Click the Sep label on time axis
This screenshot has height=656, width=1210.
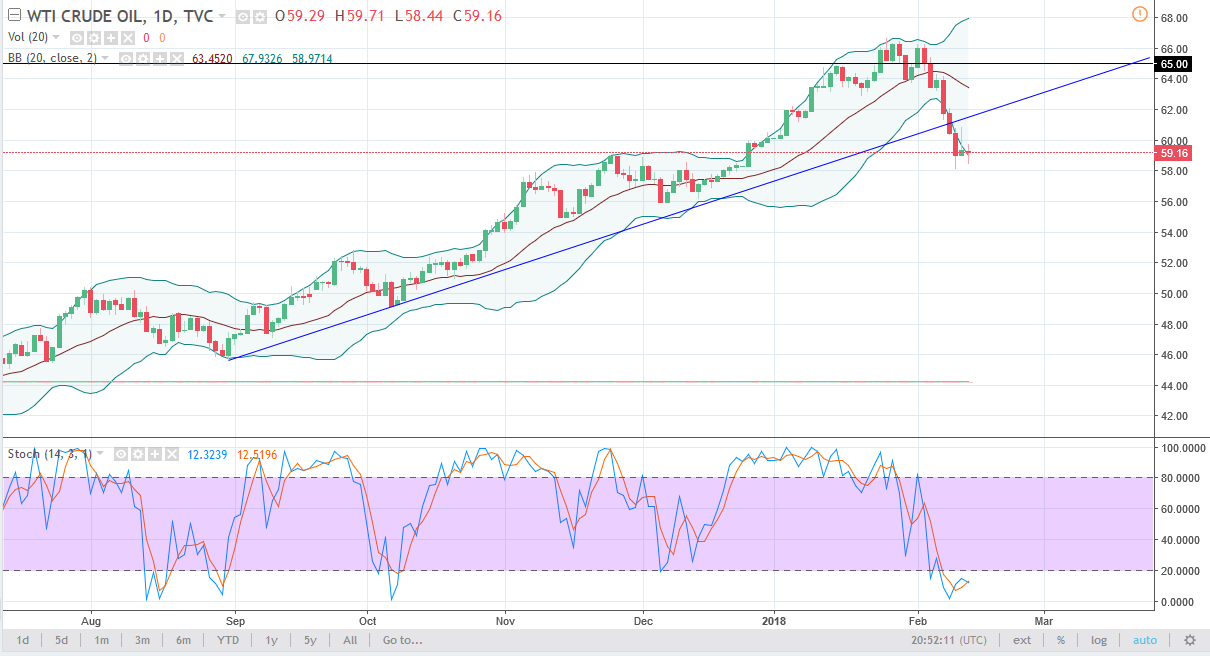tap(234, 620)
